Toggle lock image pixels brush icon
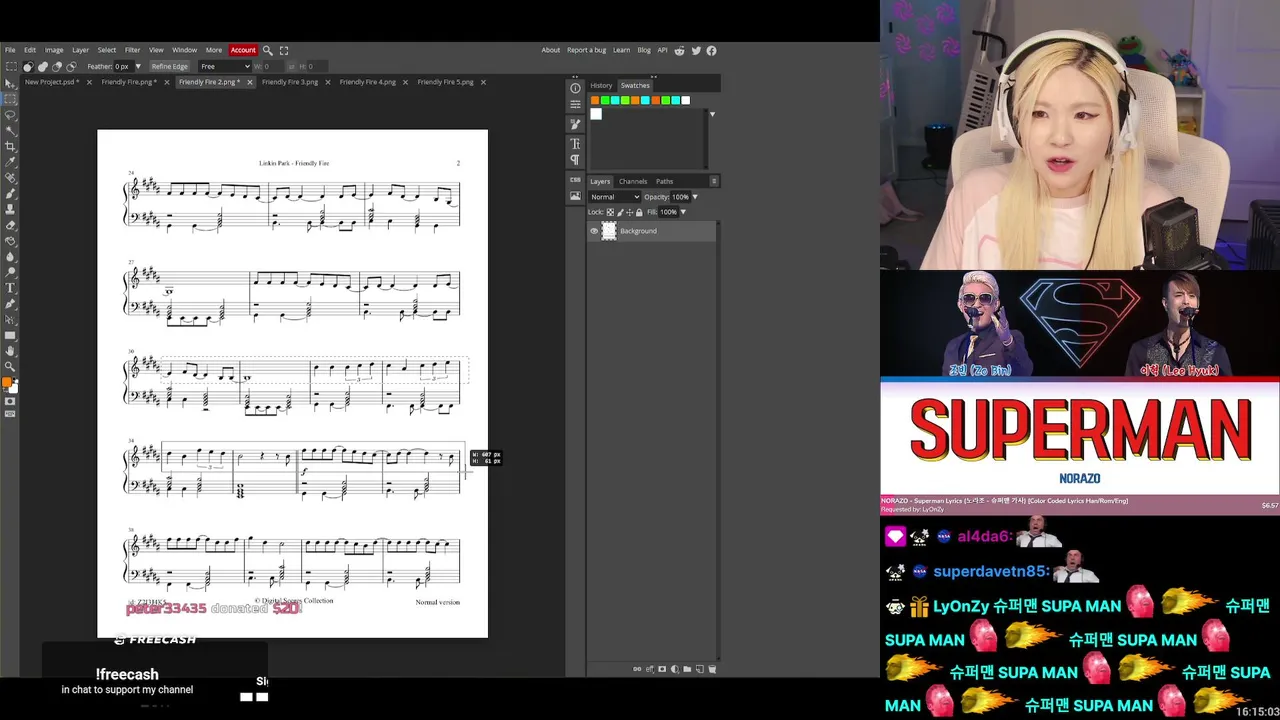Image resolution: width=1280 pixels, height=720 pixels. (x=620, y=212)
